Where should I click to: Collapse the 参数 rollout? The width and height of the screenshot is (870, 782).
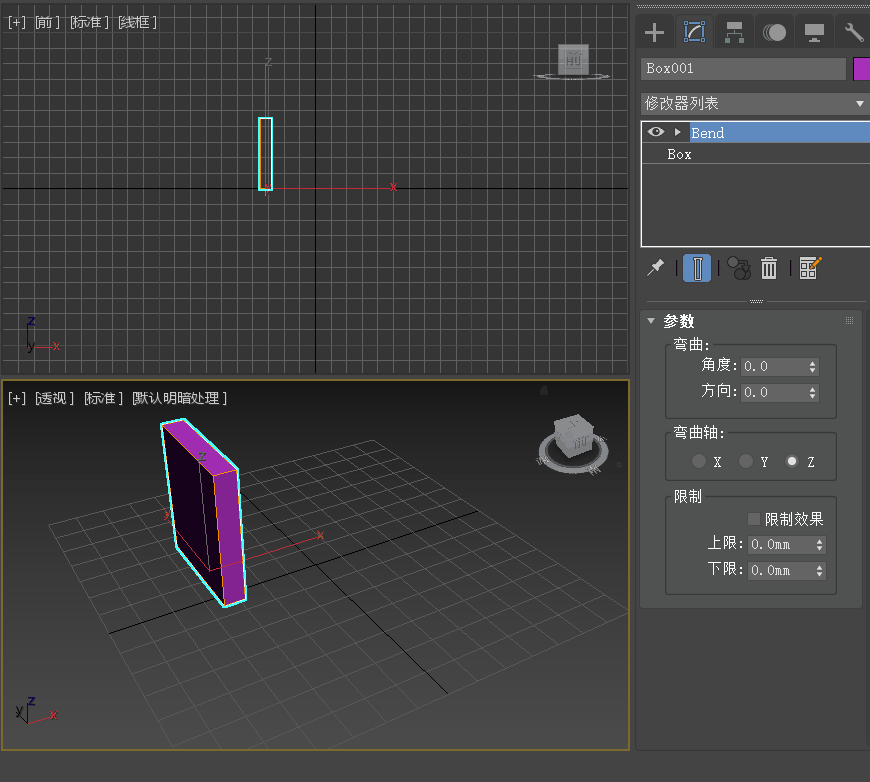(x=652, y=321)
